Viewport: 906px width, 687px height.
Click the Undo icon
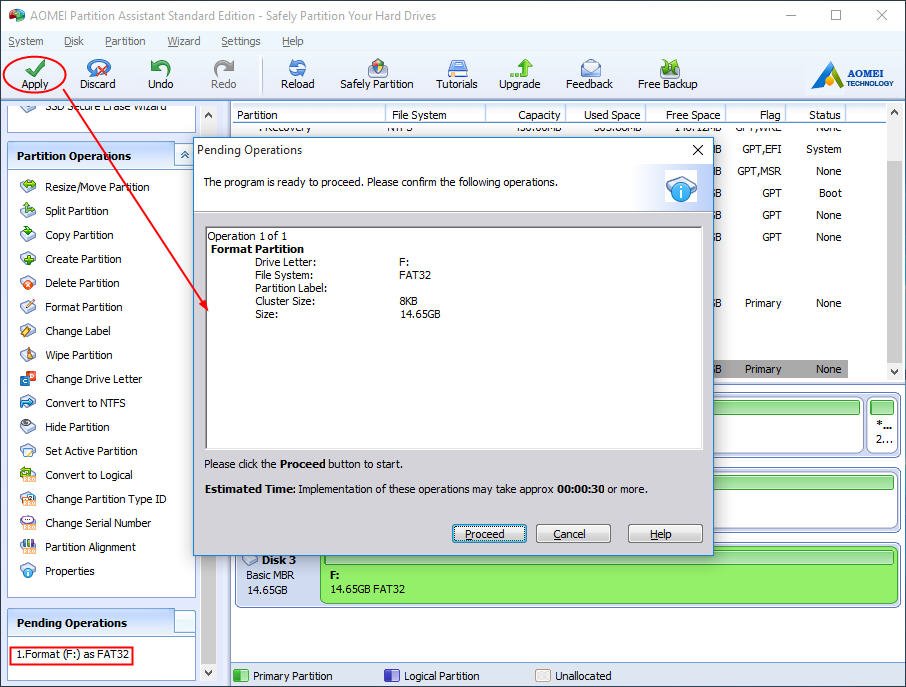pos(160,73)
